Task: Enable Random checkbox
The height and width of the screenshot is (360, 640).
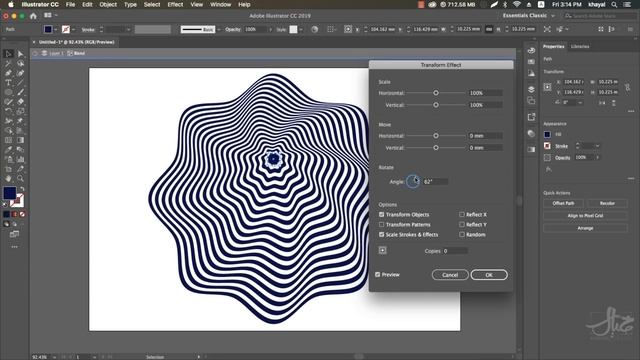Action: point(462,235)
